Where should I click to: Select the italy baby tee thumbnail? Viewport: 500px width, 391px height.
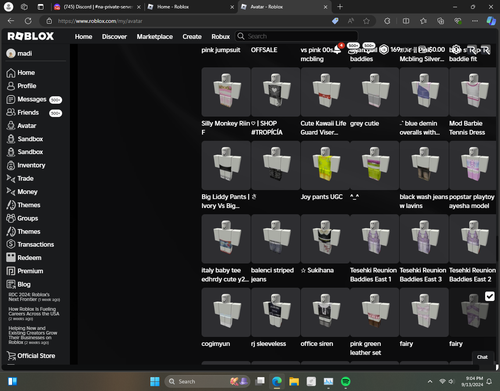[x=226, y=239]
